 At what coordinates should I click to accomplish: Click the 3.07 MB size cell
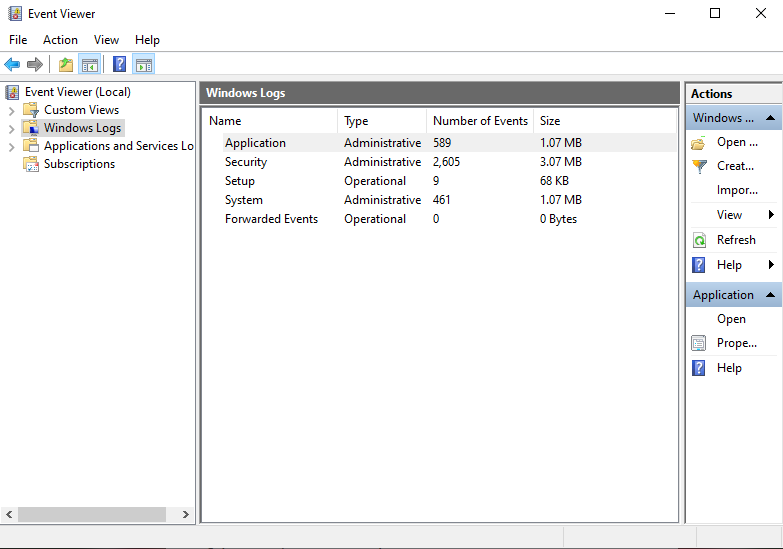click(561, 162)
